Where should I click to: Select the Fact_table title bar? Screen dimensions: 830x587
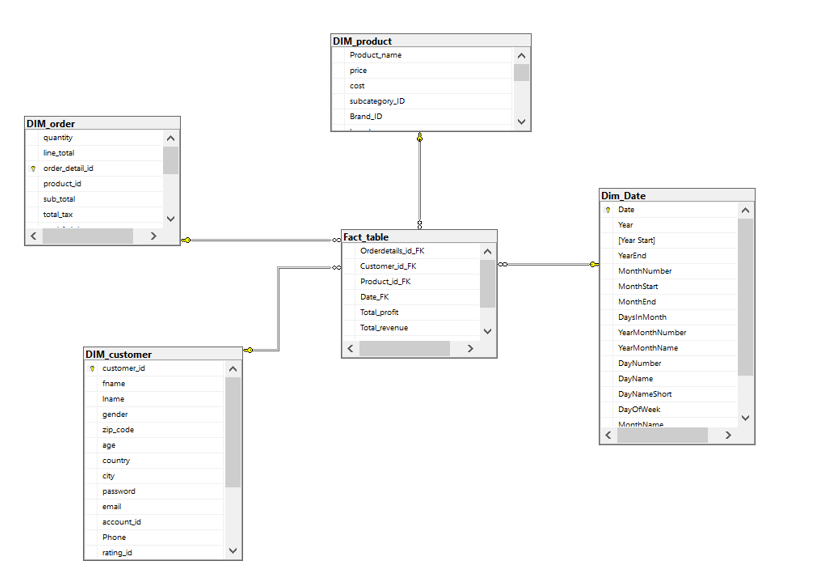(x=419, y=237)
